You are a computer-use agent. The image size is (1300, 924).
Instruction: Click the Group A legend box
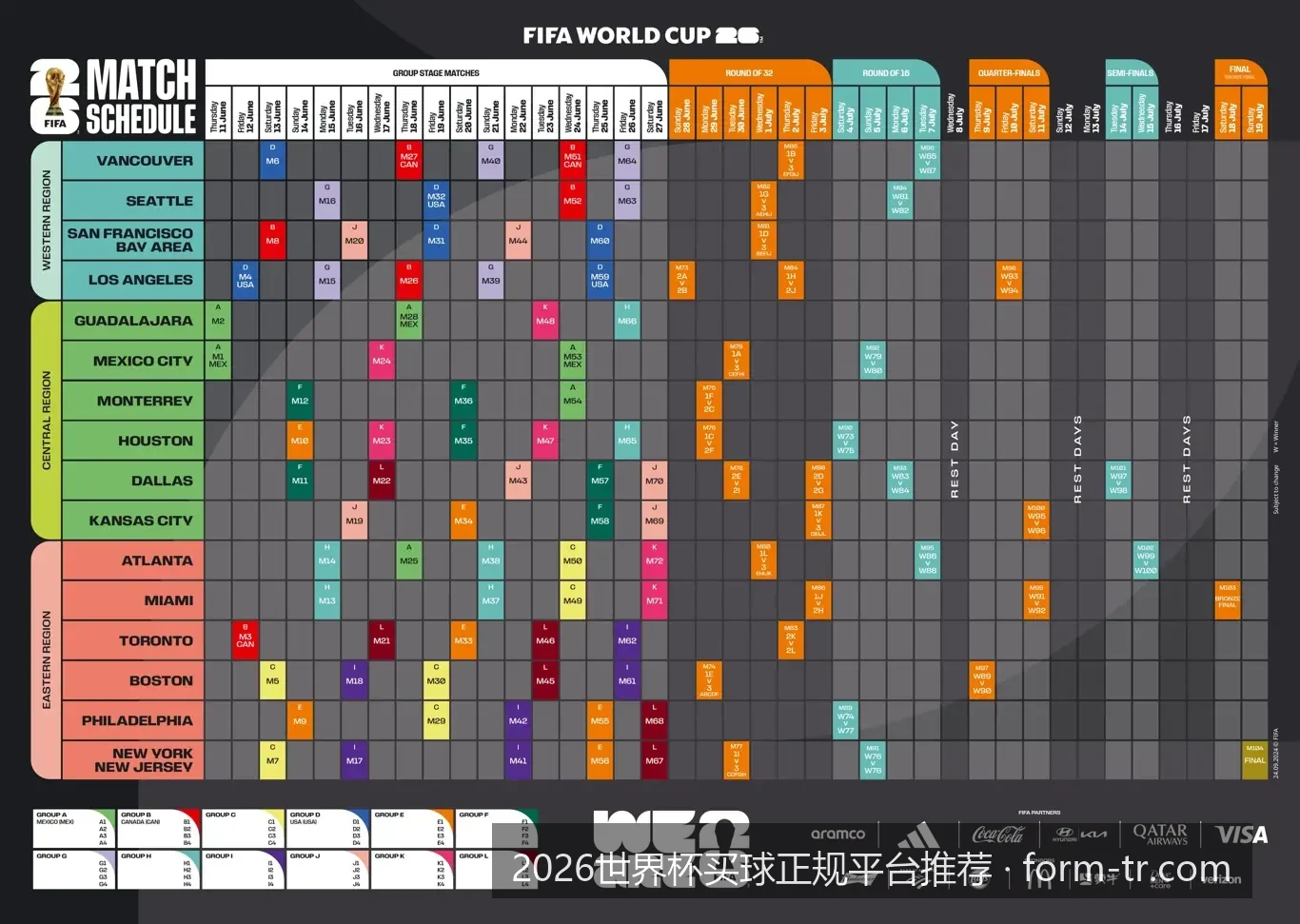[73, 829]
